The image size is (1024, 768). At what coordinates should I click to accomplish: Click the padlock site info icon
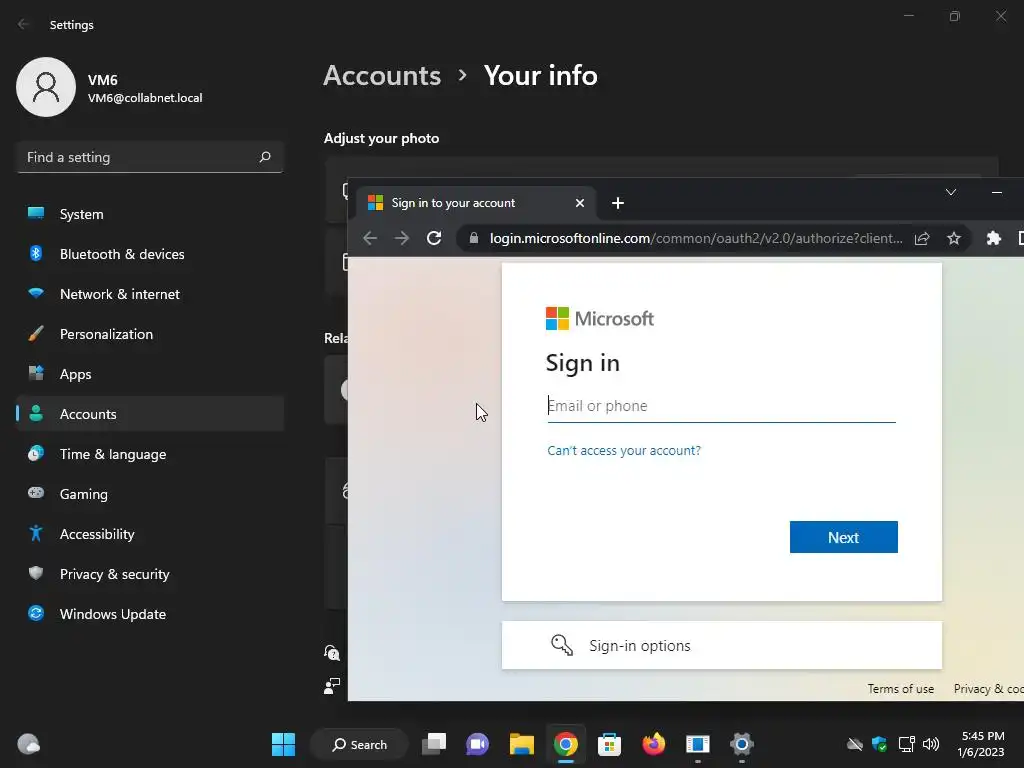[473, 238]
